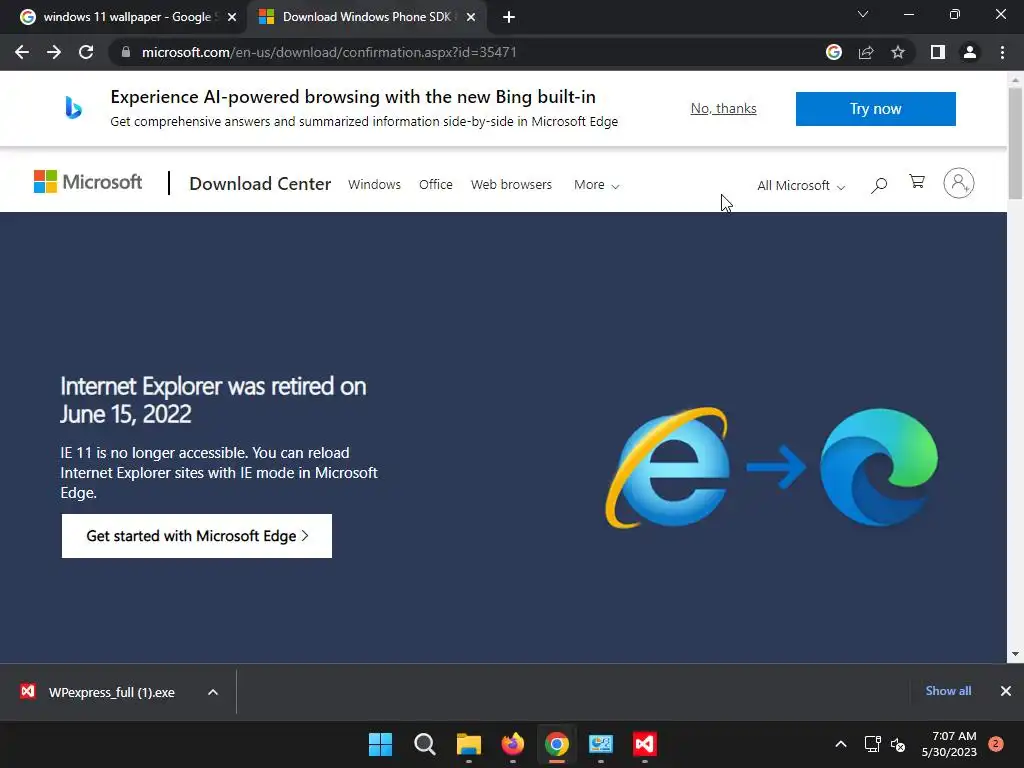
Task: Share this page icon
Action: (866, 52)
